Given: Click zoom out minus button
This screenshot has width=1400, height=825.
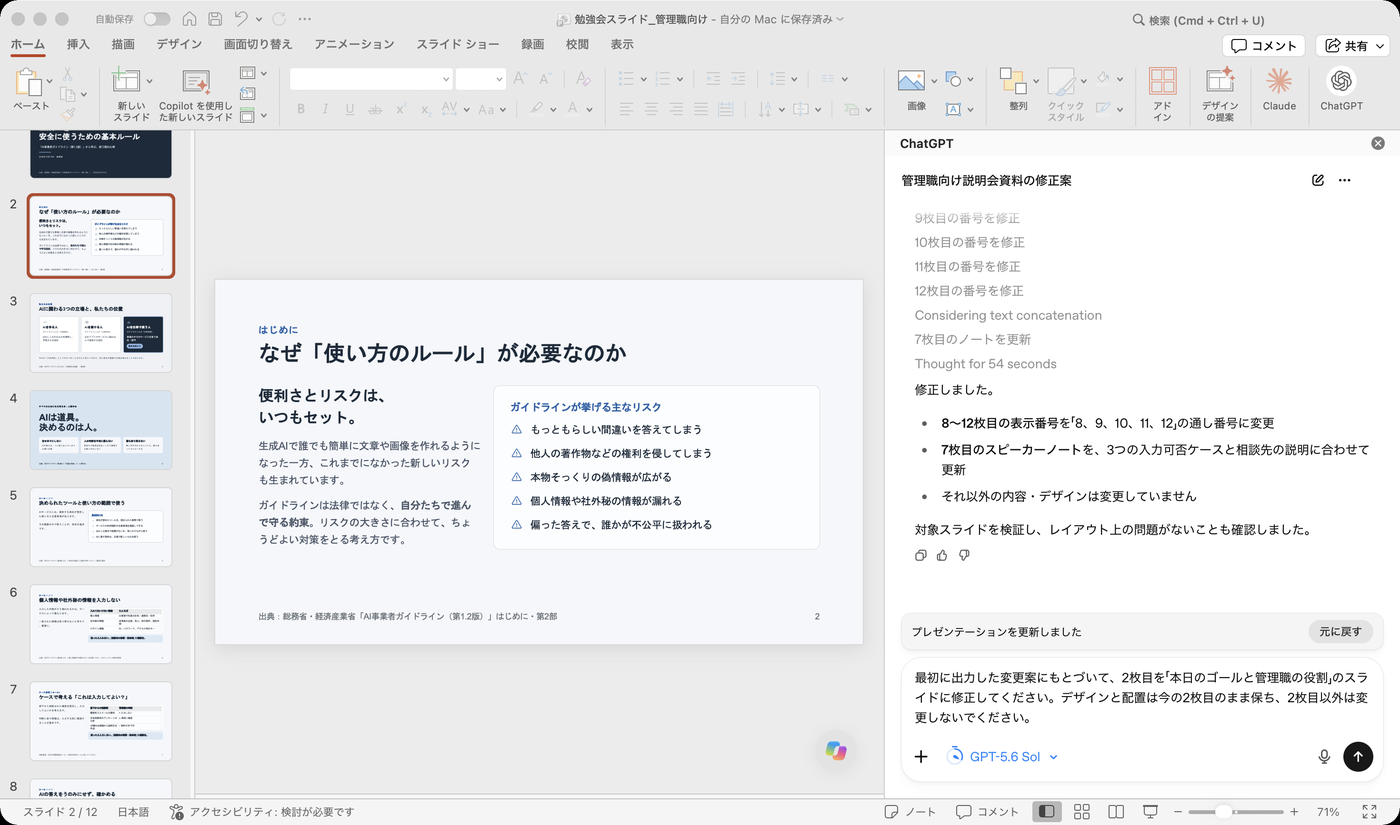Looking at the screenshot, I should point(1178,812).
